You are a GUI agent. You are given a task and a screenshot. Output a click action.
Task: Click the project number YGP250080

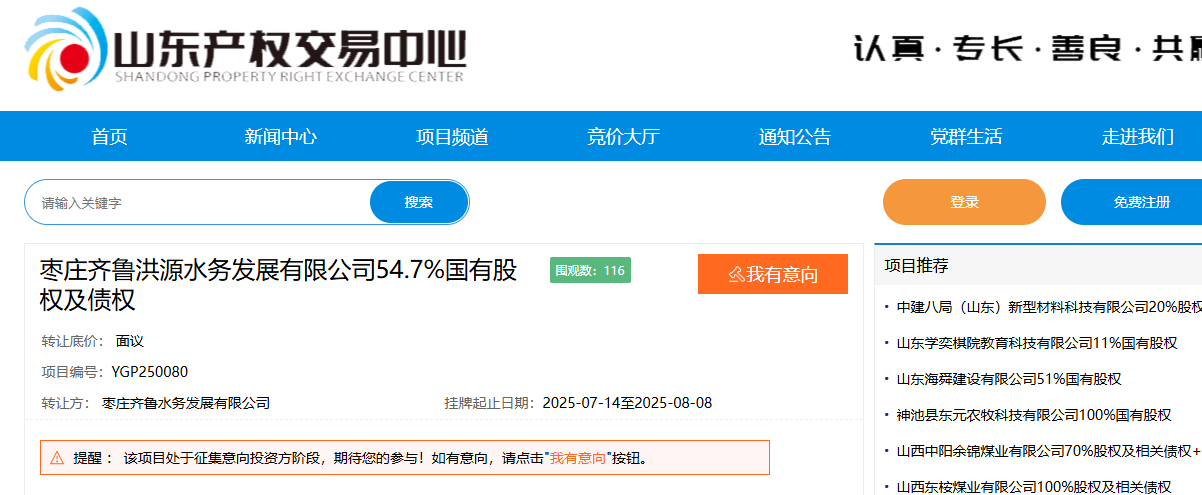(x=150, y=372)
